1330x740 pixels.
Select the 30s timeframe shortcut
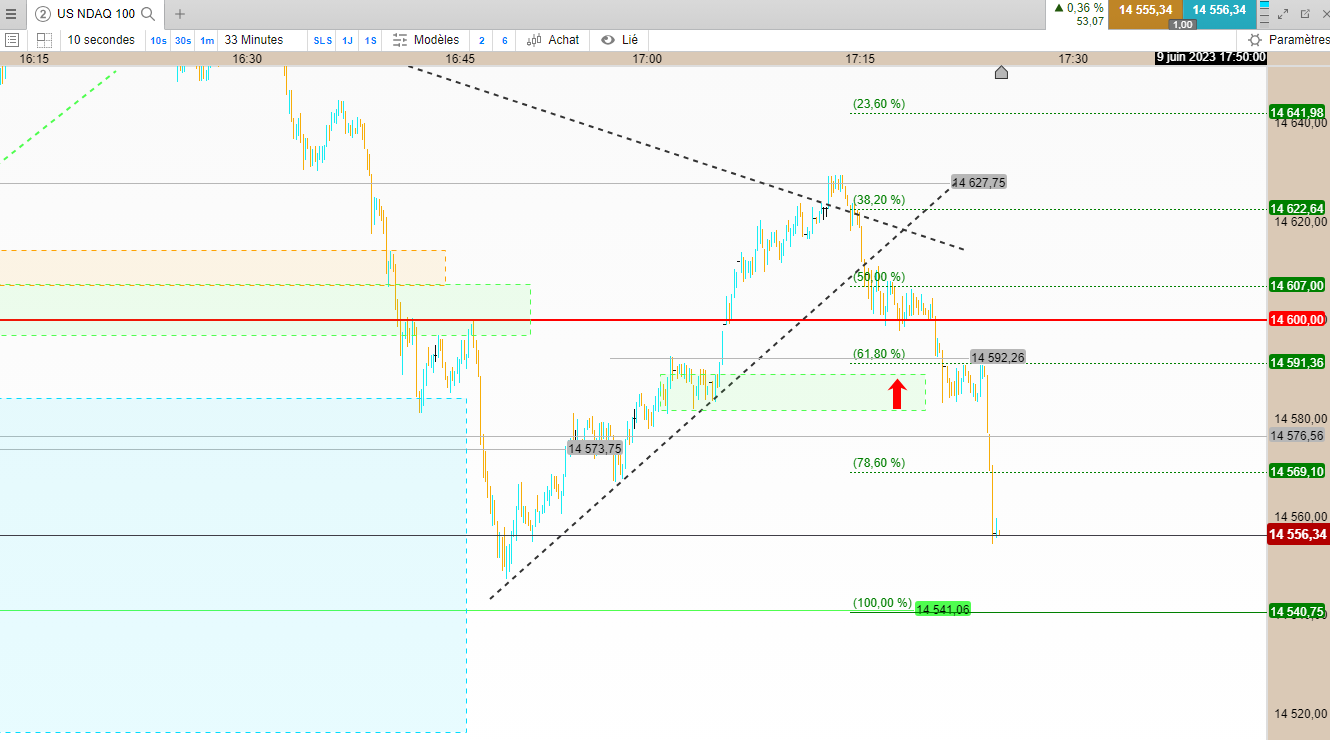click(x=182, y=40)
